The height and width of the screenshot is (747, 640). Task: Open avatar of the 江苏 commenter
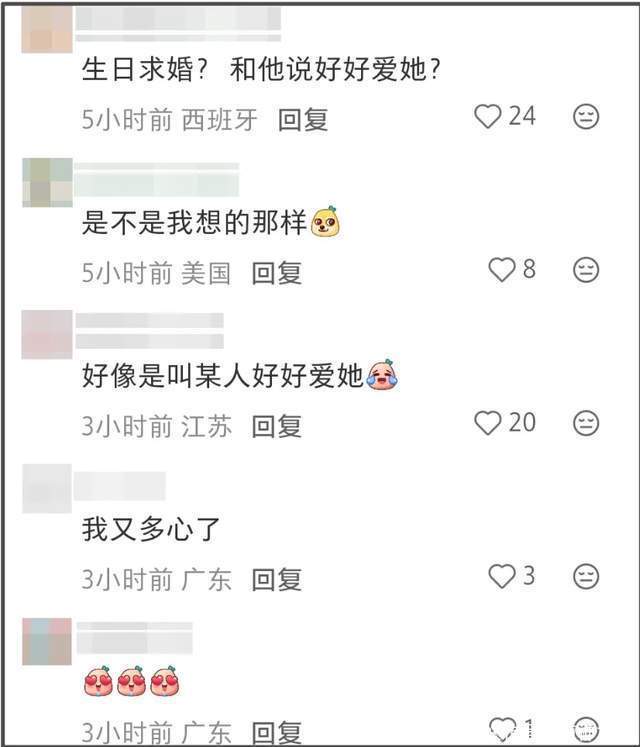pos(47,334)
